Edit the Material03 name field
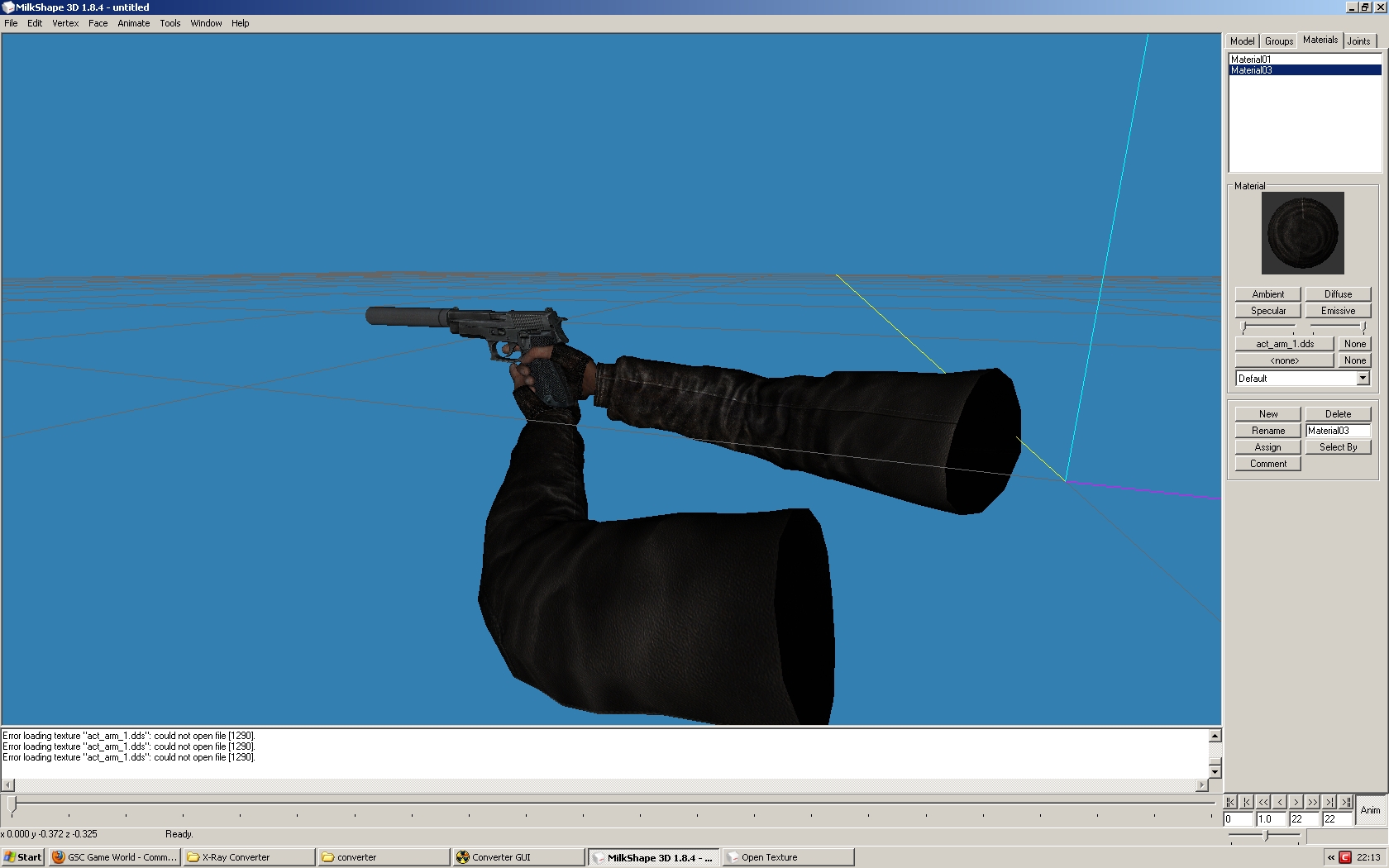 1338,431
